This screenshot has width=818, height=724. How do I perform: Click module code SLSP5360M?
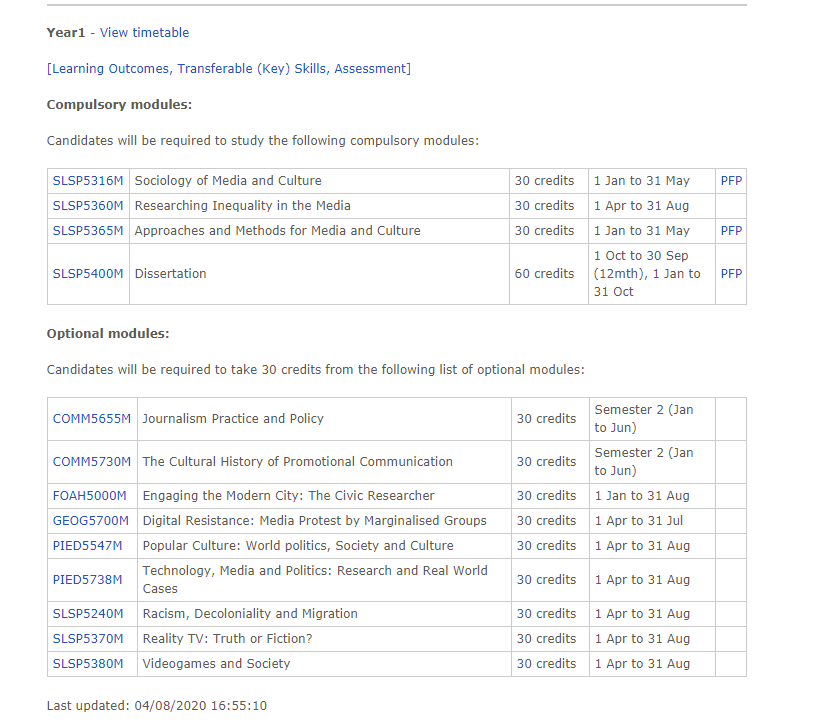(88, 206)
